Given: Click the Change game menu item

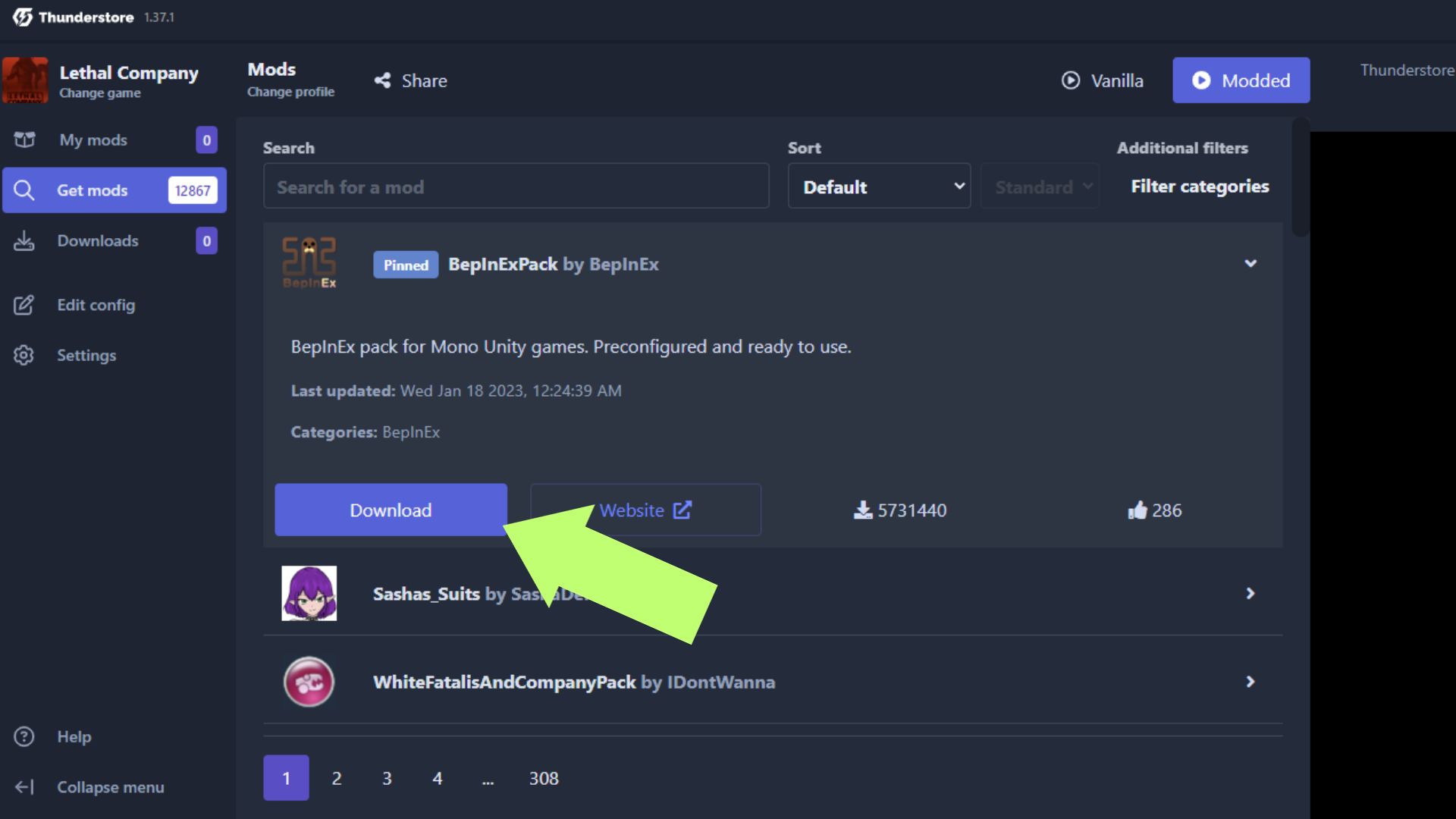Looking at the screenshot, I should pos(101,92).
